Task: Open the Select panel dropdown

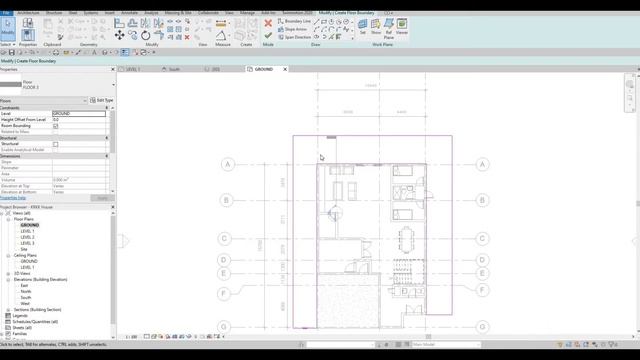Action: click(8, 44)
